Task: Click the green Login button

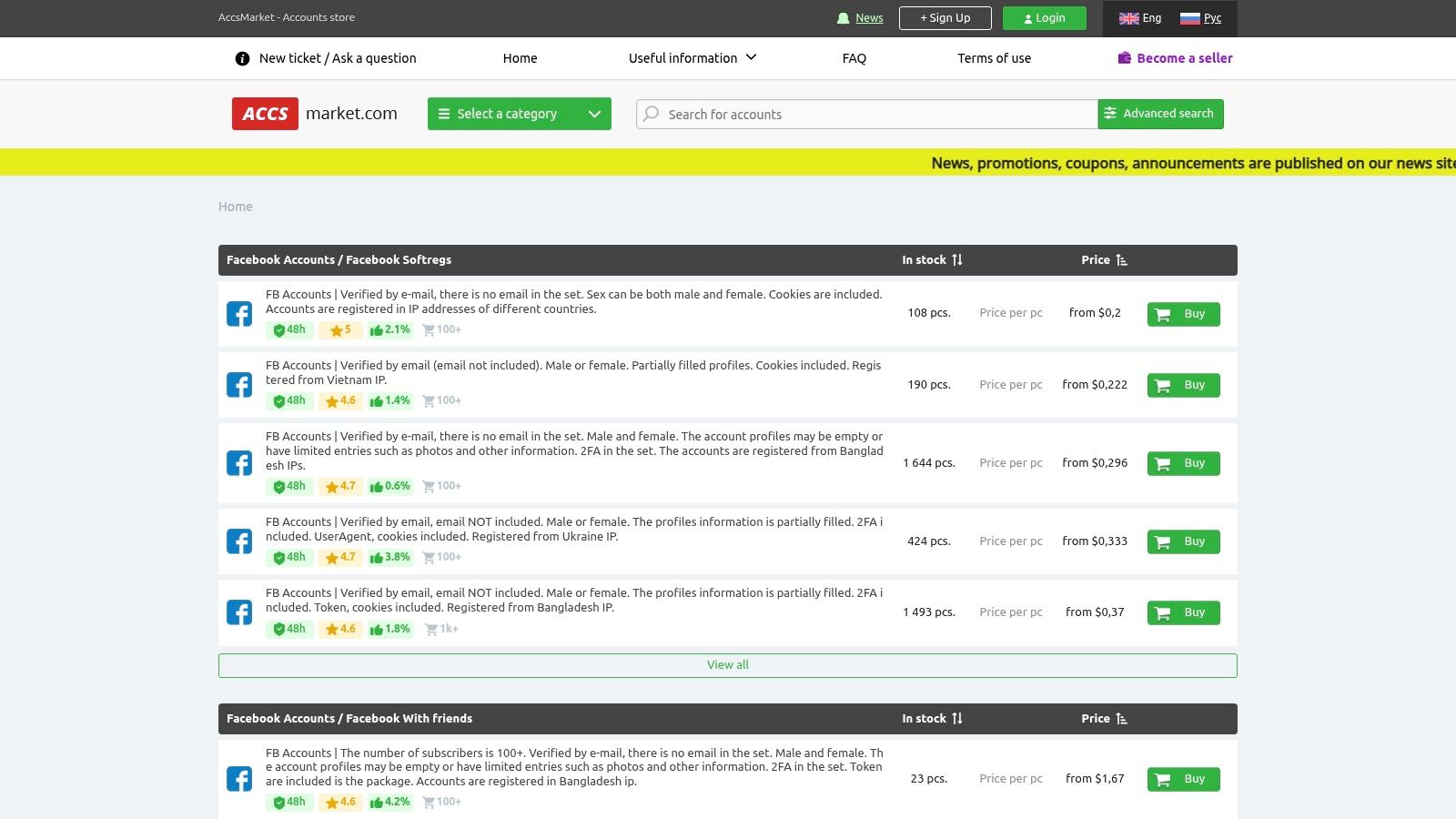Action: point(1044,18)
